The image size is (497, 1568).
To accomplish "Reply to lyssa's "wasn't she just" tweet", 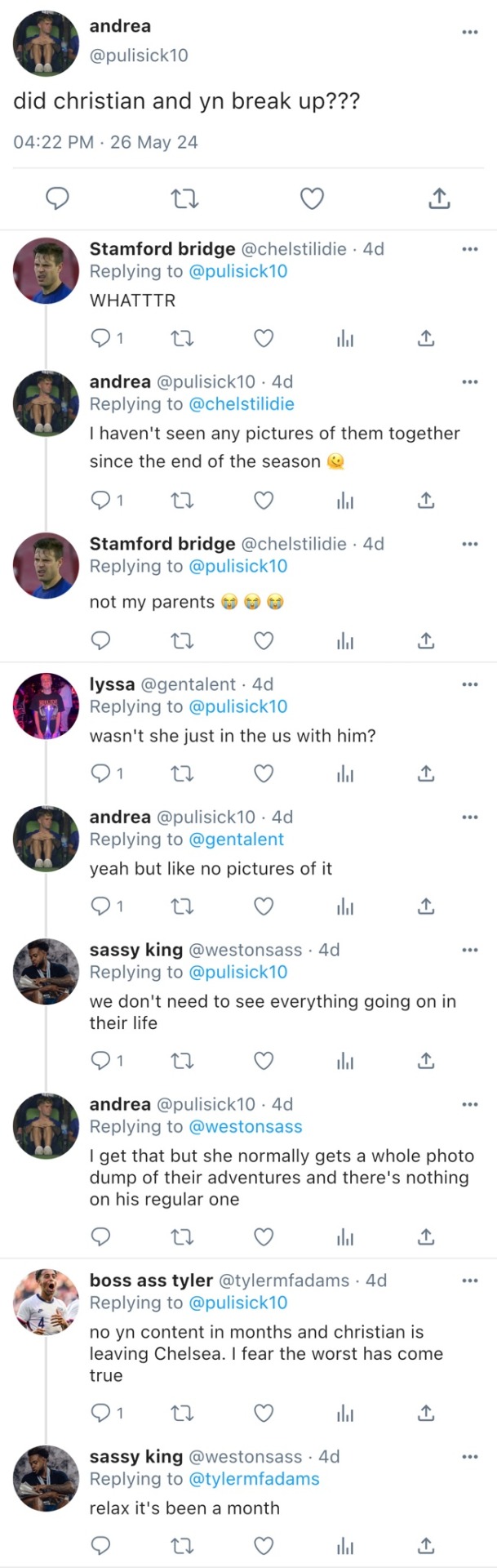I will [x=100, y=773].
